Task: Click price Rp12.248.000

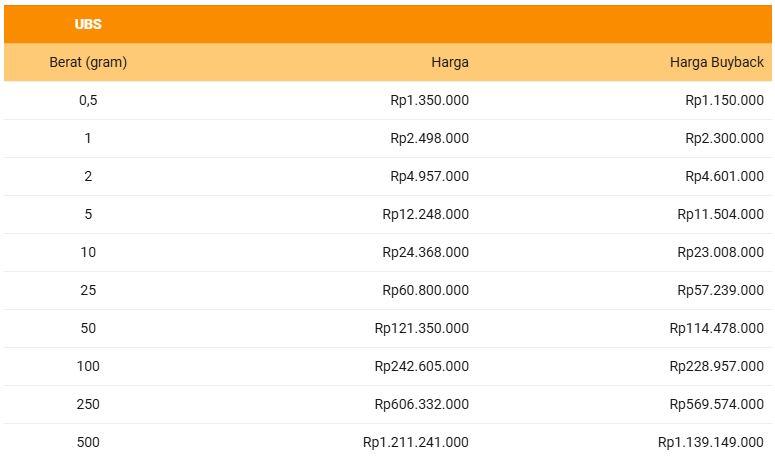Action: 425,214
